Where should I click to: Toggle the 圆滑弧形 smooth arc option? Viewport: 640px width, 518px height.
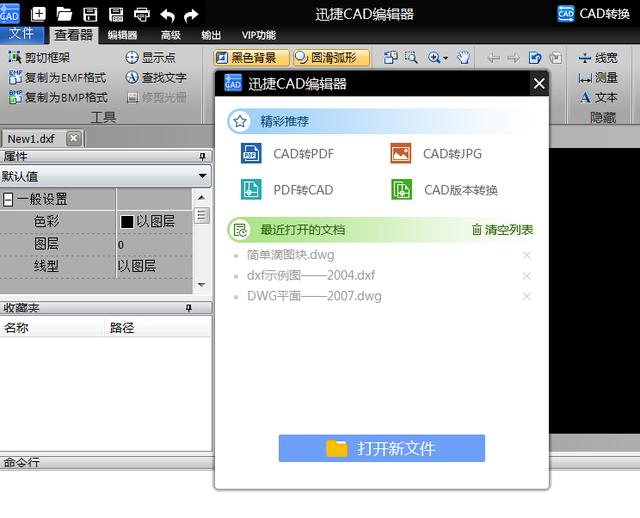331,58
